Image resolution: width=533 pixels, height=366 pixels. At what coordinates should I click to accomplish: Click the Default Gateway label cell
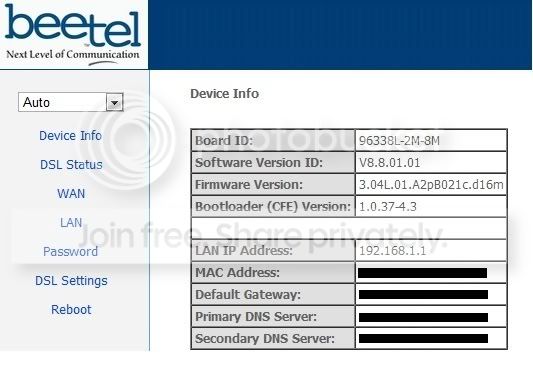point(273,295)
